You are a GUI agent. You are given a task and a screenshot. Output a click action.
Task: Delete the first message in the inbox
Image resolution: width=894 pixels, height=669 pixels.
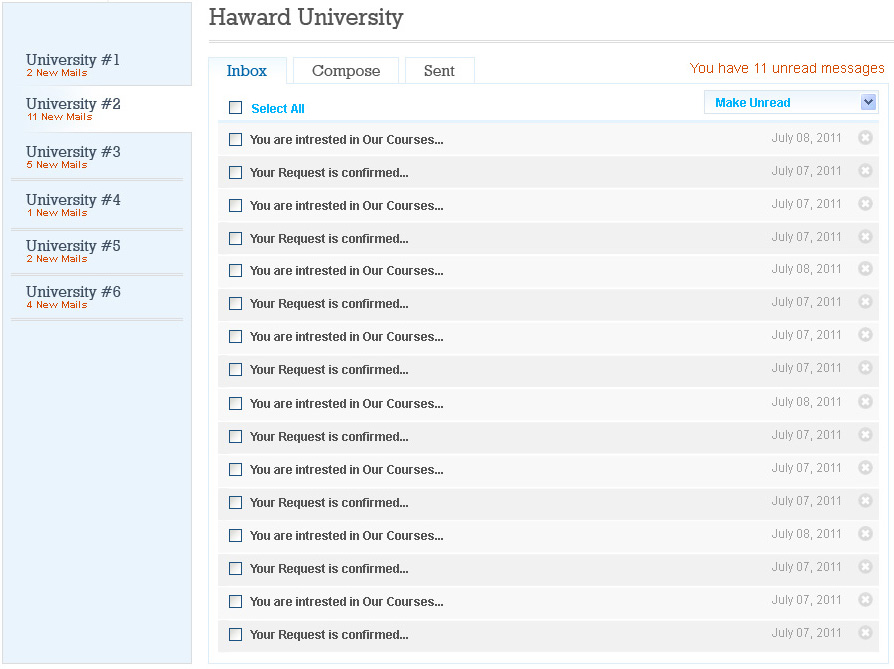[x=865, y=138]
